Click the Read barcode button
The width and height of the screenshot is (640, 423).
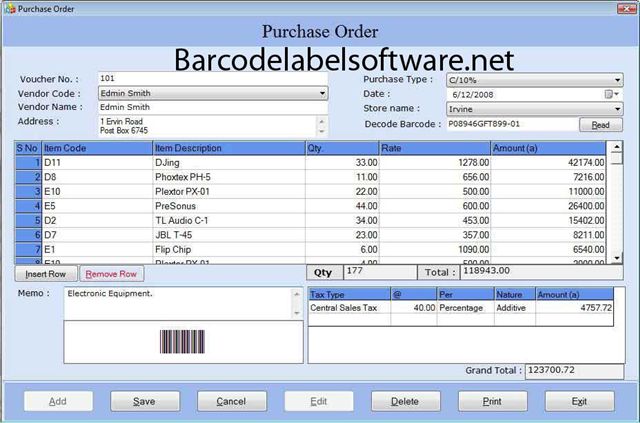(x=600, y=125)
